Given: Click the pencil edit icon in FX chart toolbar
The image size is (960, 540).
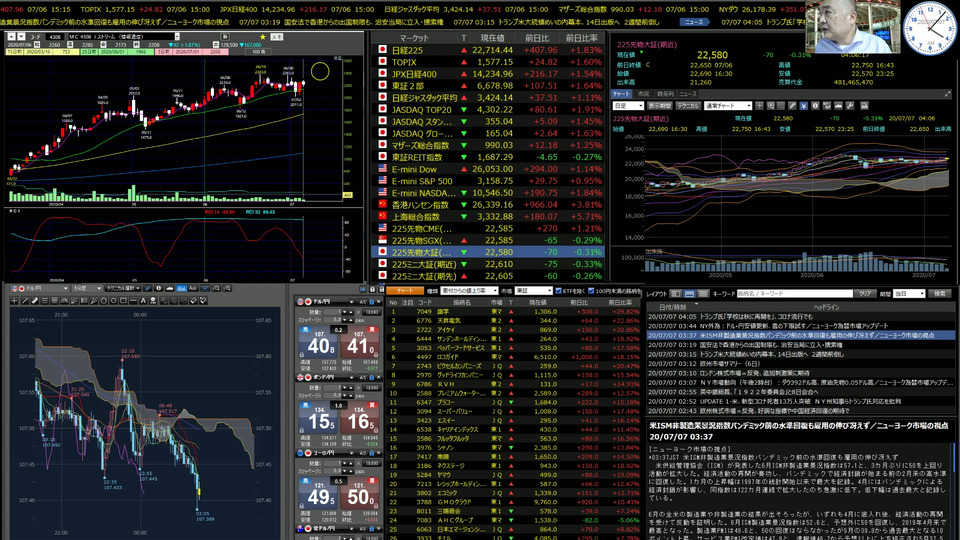Looking at the screenshot, I should [x=148, y=288].
